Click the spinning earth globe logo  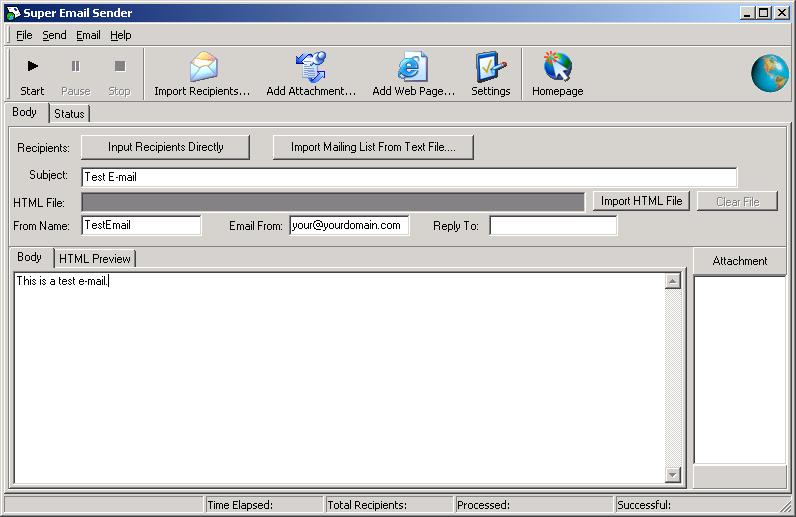click(770, 73)
